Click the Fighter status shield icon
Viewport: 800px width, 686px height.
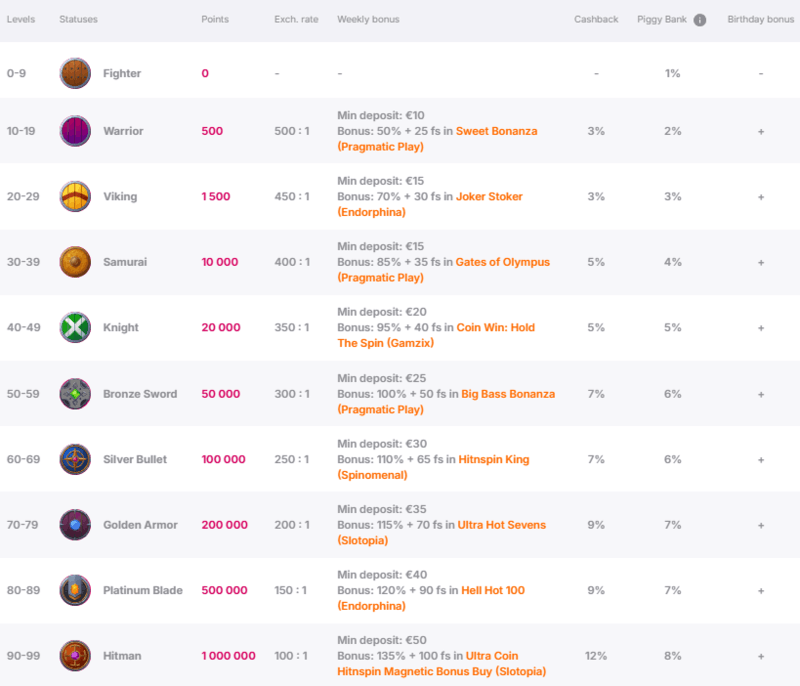[x=75, y=73]
